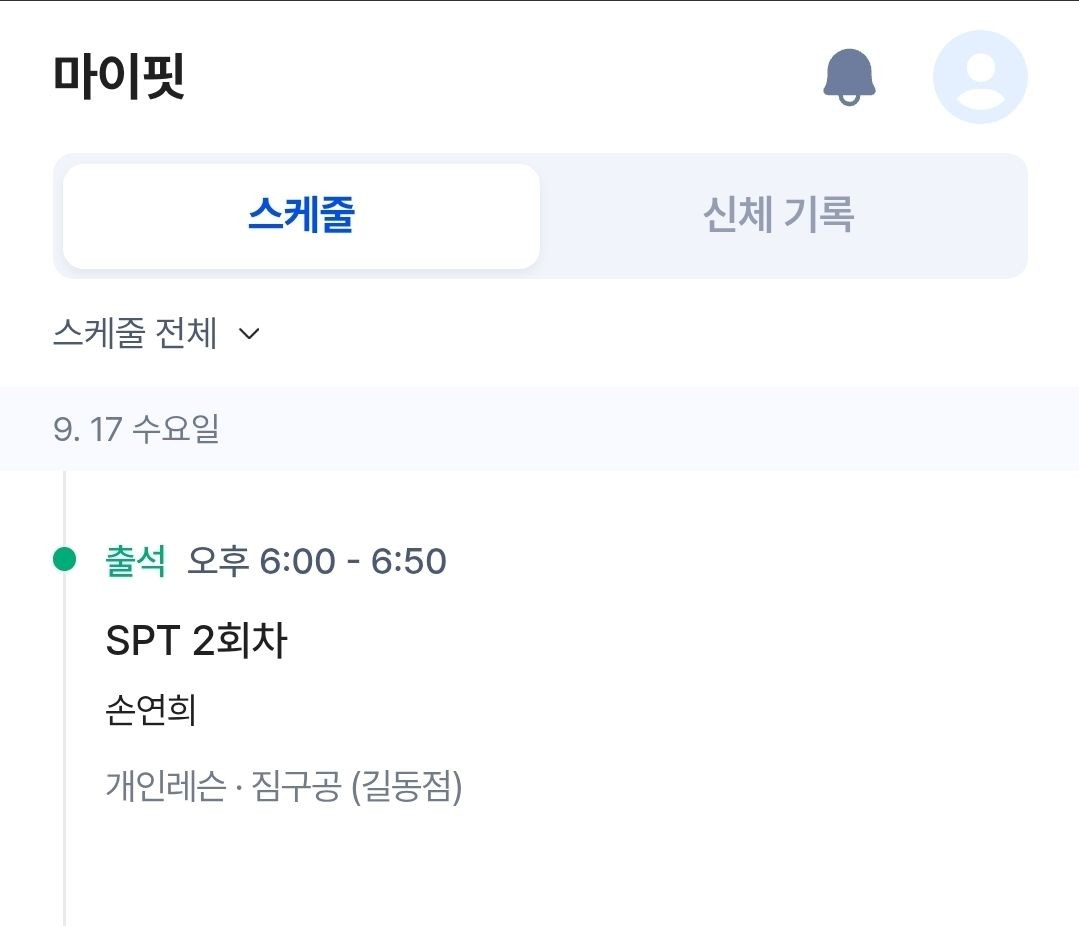Screen dimensions: 1079x926
Task: Tap the 개인레슨 lesson type text
Action: tap(165, 787)
